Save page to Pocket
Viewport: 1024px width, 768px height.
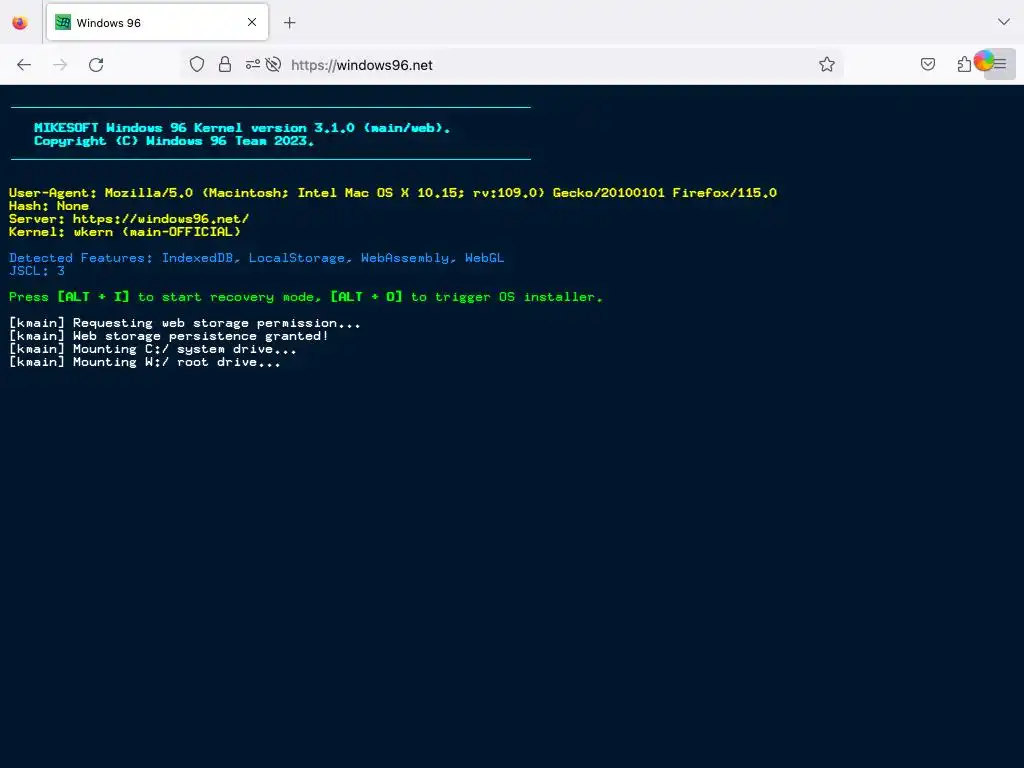point(928,64)
